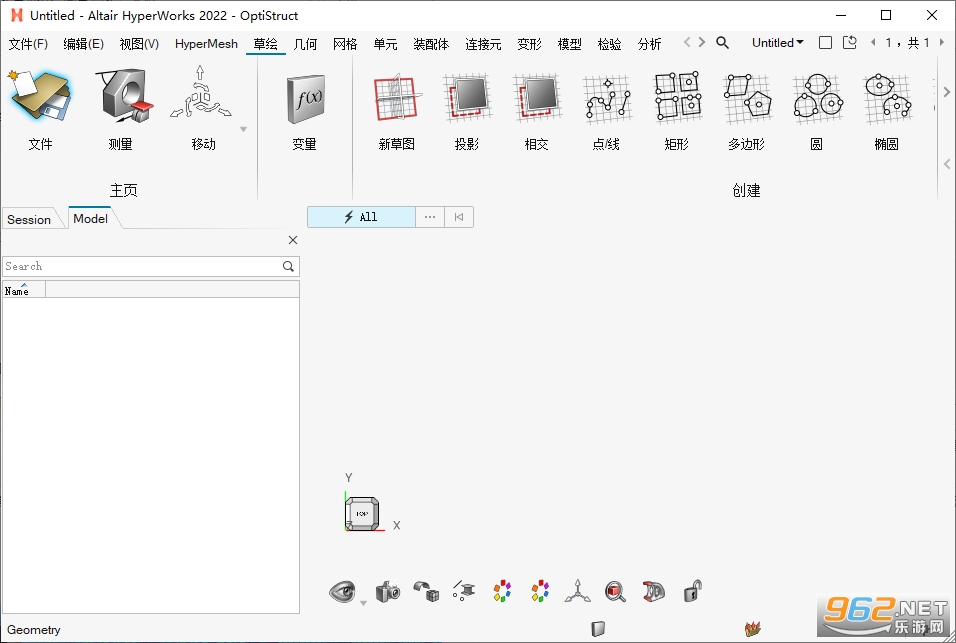Switch to the Session browser tab

tap(29, 219)
